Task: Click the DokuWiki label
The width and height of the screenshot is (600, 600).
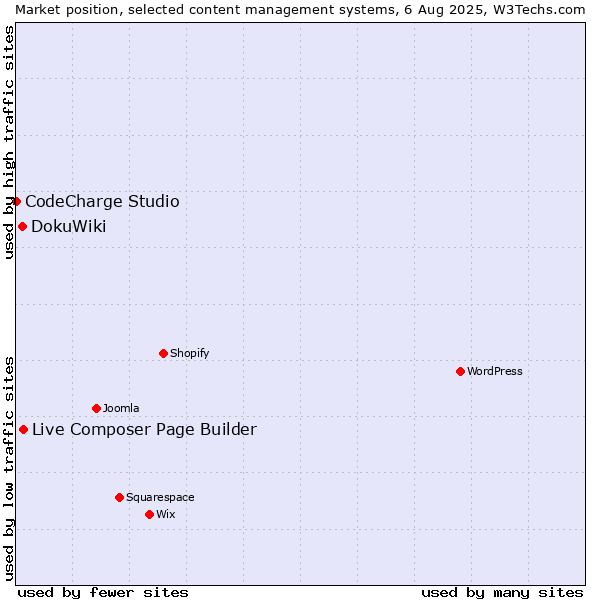Action: [x=68, y=227]
